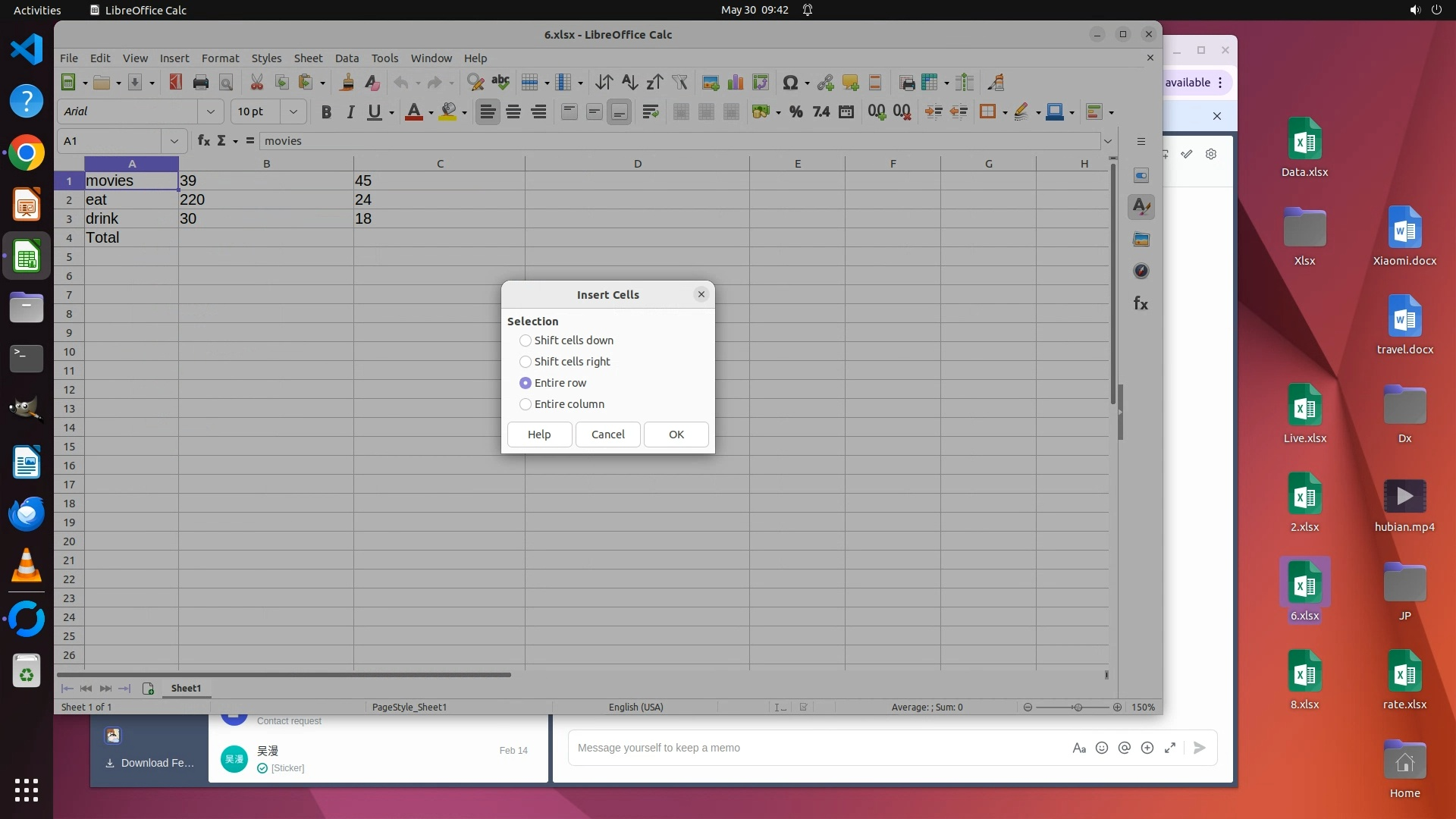
Task: Open the Function Wizard beside the formula bar
Action: click(203, 141)
